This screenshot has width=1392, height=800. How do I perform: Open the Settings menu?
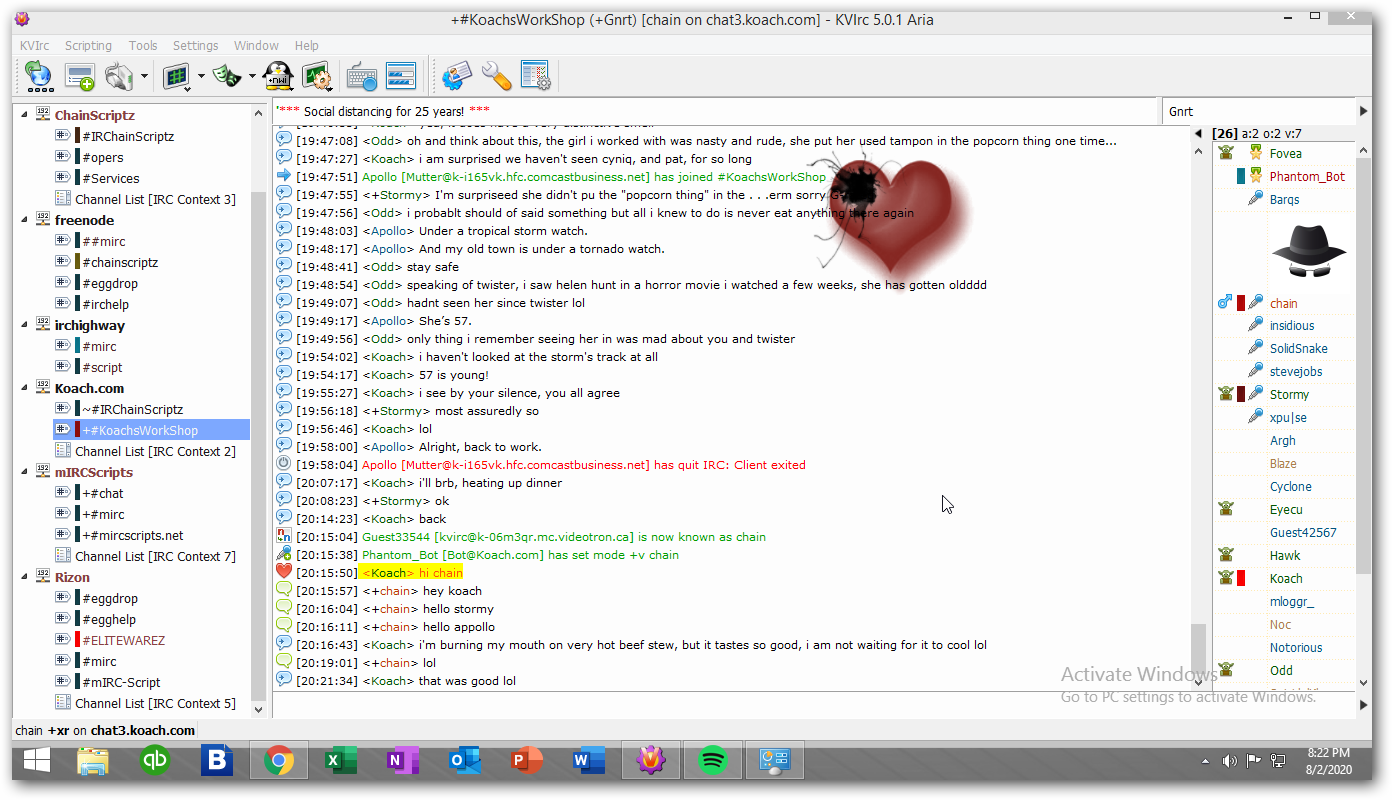click(x=195, y=45)
